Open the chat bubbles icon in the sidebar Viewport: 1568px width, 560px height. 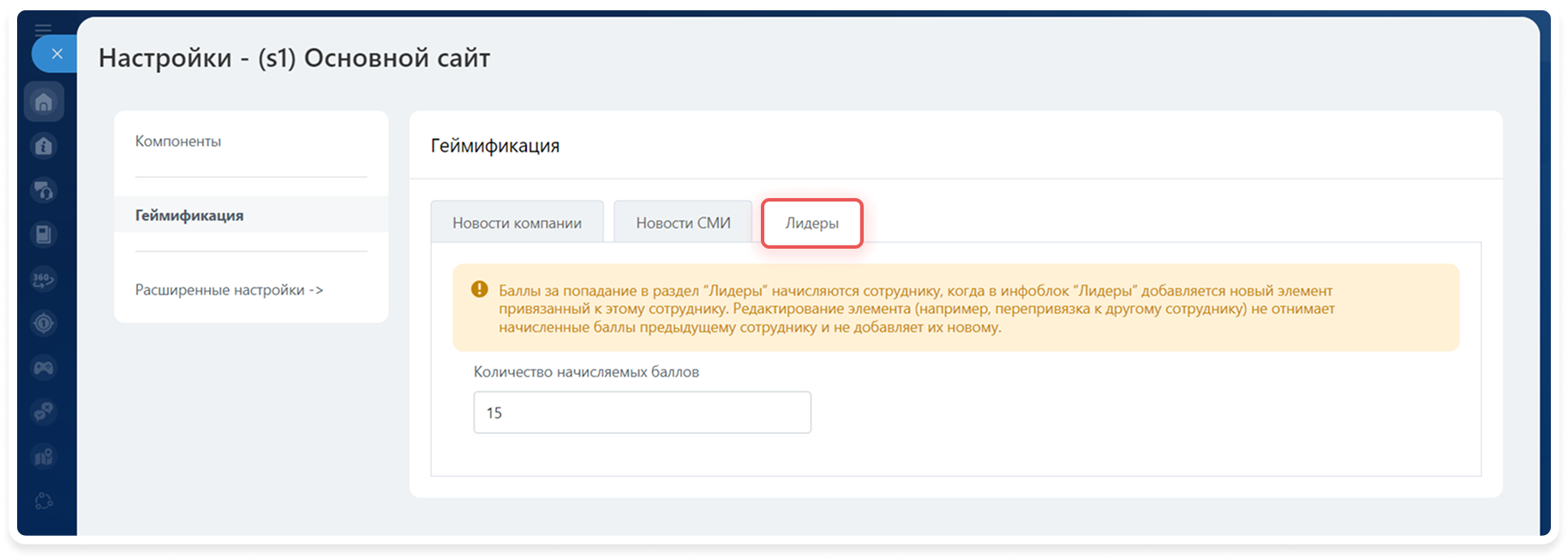[x=44, y=412]
